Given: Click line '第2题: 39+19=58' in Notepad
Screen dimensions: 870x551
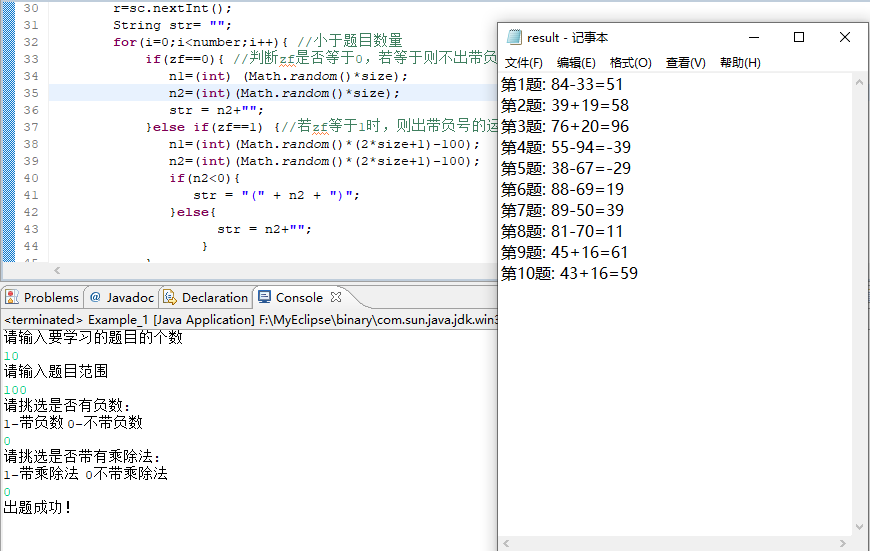Looking at the screenshot, I should (x=565, y=105).
